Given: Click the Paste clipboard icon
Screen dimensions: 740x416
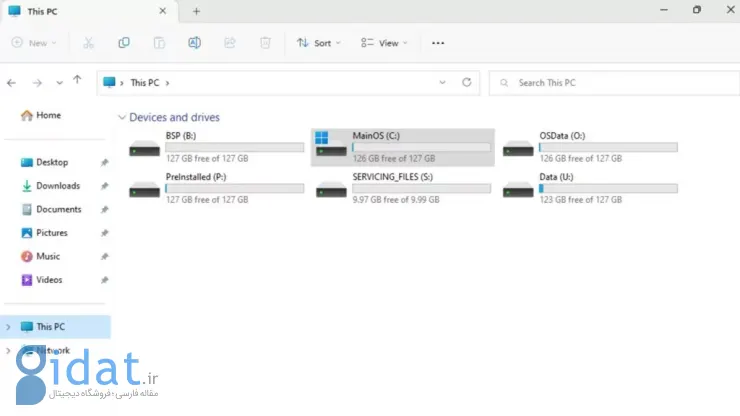Looking at the screenshot, I should coord(159,43).
